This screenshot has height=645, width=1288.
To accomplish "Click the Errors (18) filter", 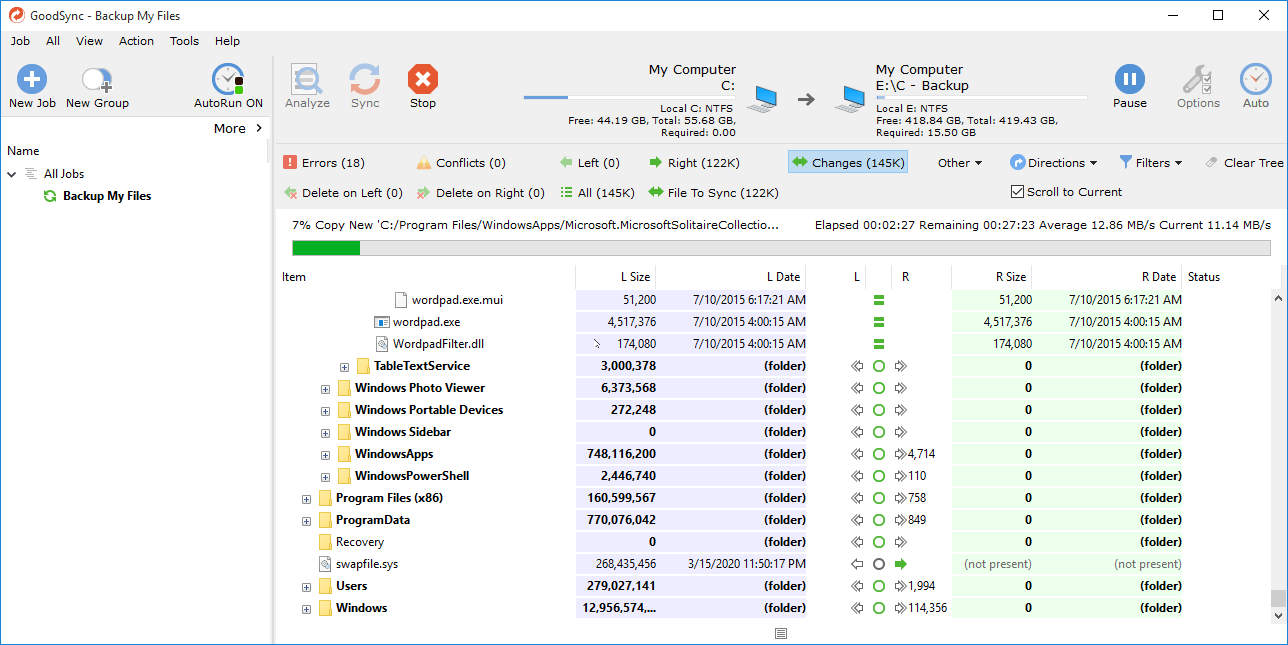I will 324,163.
